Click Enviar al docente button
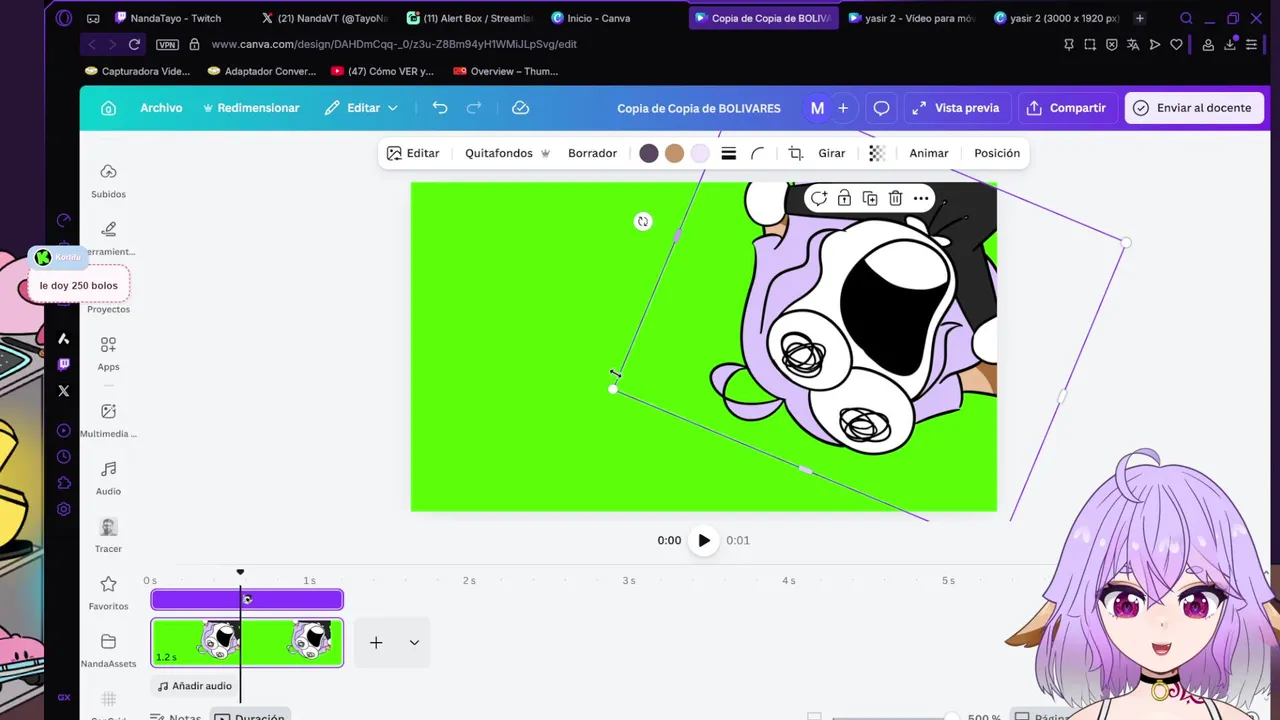The image size is (1280, 720). [1193, 108]
